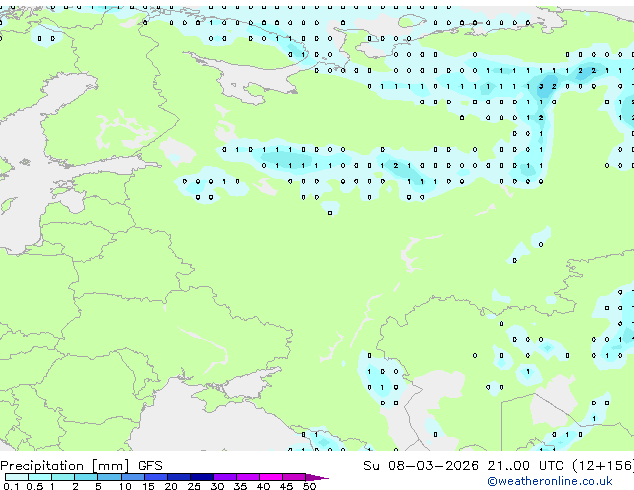Screen dimensions: 634x490
Task: Click the '(12+156)' forecast offset text
Action: [602, 466]
